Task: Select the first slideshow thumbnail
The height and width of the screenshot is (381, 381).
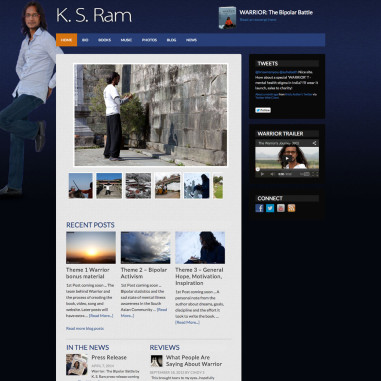Action: [81, 186]
